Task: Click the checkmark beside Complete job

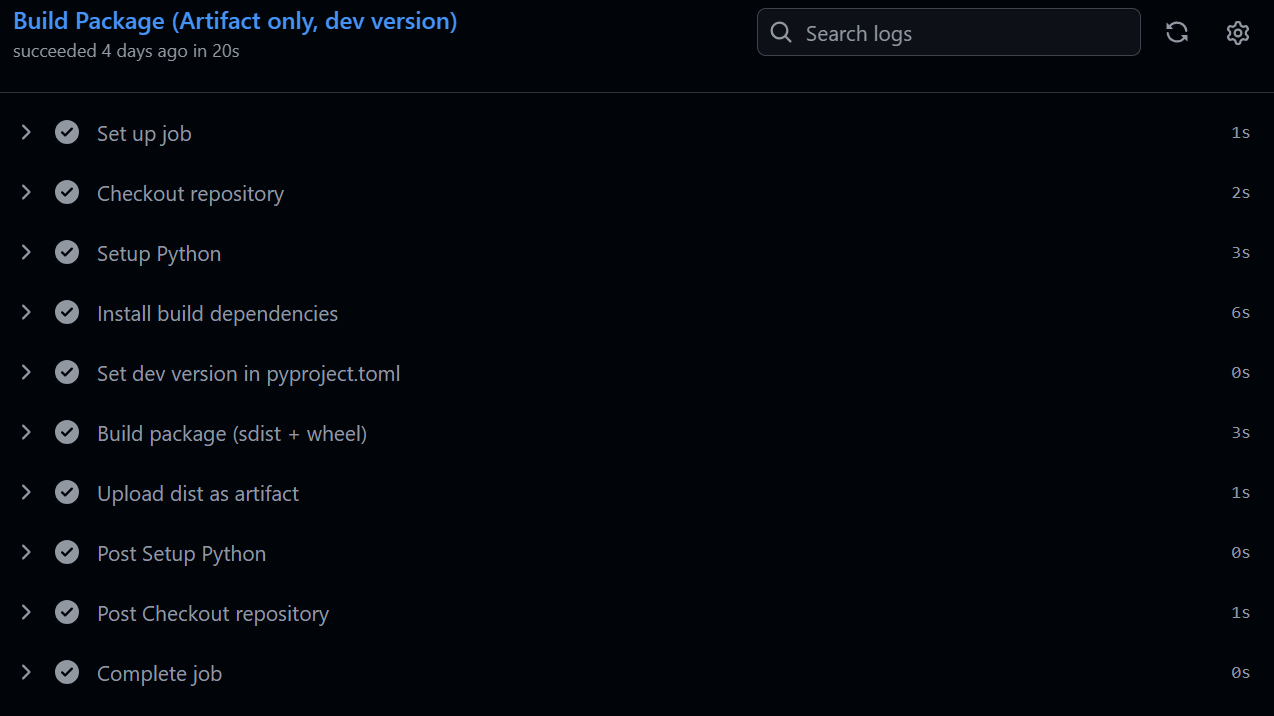Action: [x=67, y=672]
